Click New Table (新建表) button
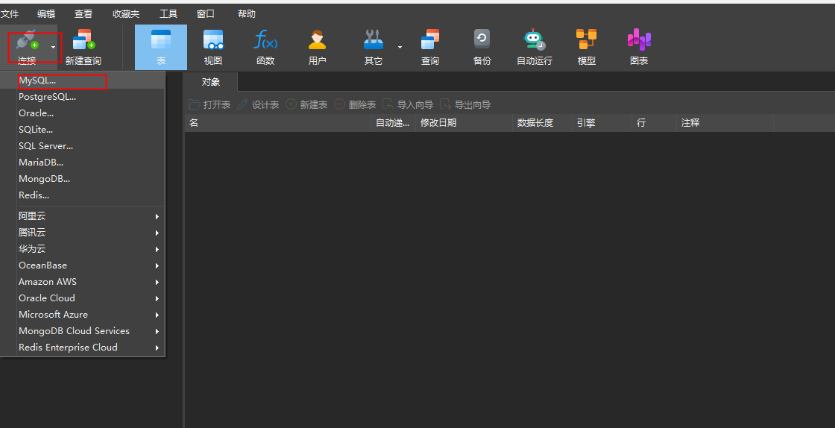835x428 pixels. [307, 105]
